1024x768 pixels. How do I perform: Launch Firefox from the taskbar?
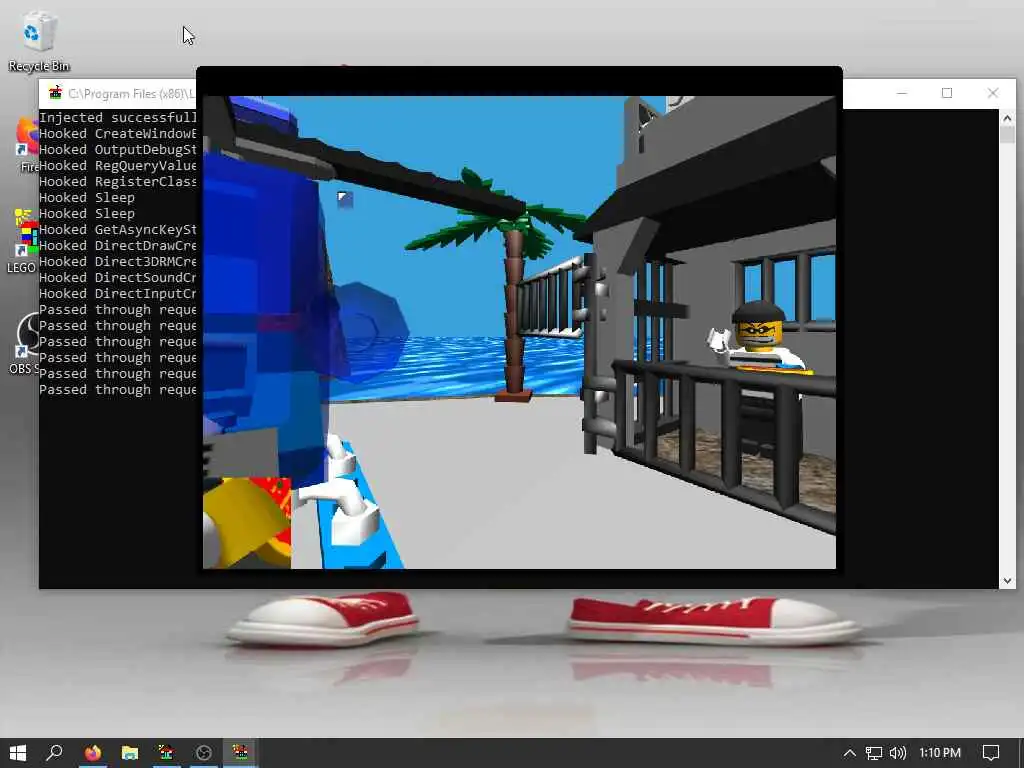(93, 753)
